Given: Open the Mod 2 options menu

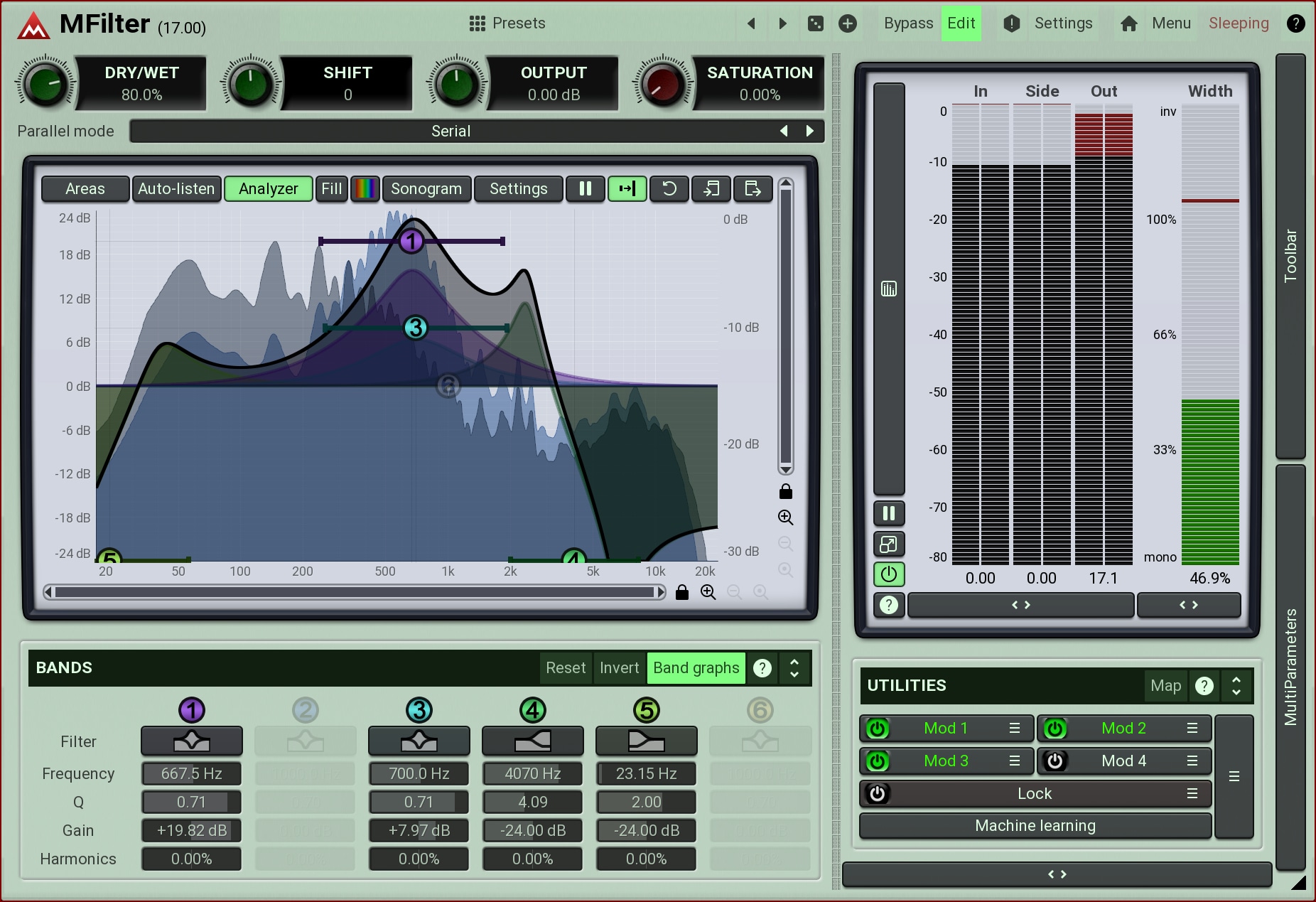Looking at the screenshot, I should pyautogui.click(x=1192, y=729).
